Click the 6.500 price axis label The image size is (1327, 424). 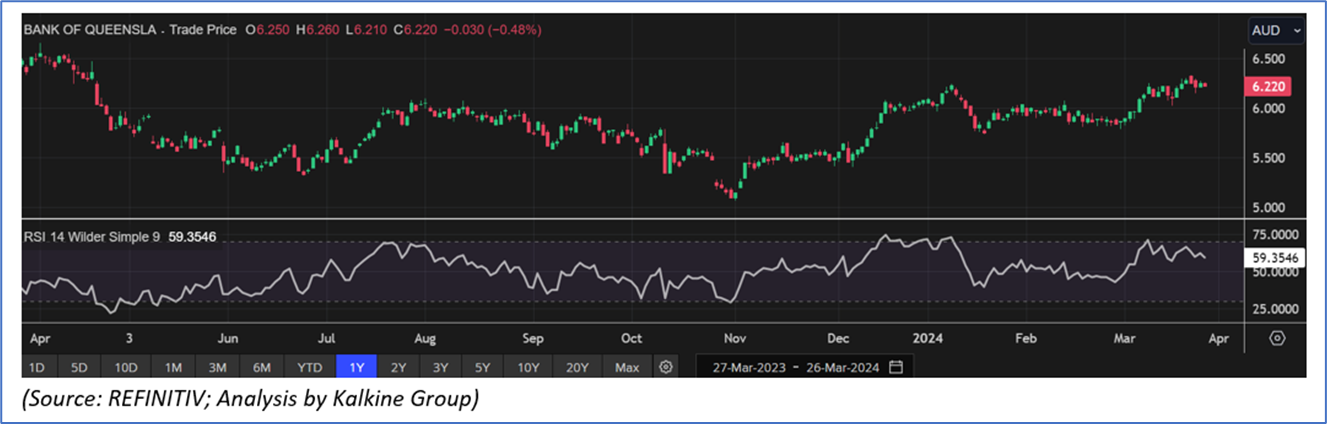pyautogui.click(x=1267, y=59)
